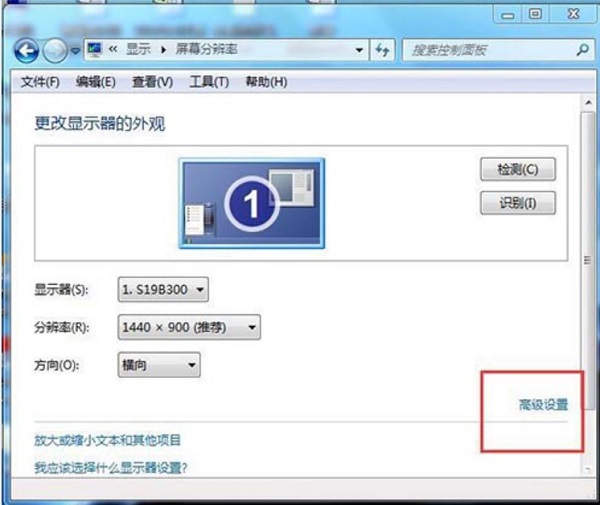Open the 显示器 dropdown showing 1. S19B300
Image resolution: width=600 pixels, height=505 pixels.
click(x=163, y=290)
